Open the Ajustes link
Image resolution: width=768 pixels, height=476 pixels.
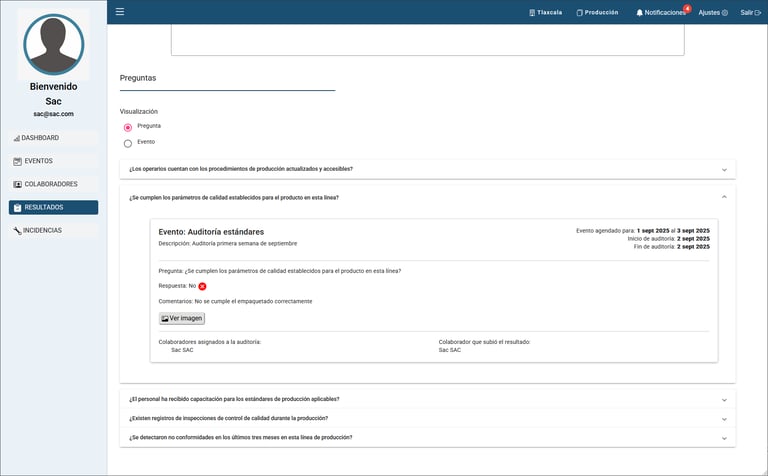click(x=713, y=13)
